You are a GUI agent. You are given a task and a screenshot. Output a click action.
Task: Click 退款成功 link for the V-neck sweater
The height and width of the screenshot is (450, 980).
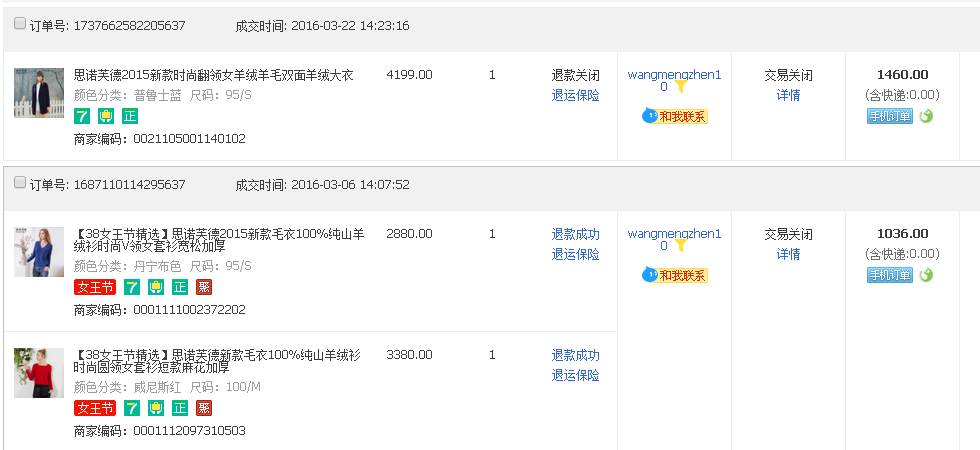tap(575, 234)
